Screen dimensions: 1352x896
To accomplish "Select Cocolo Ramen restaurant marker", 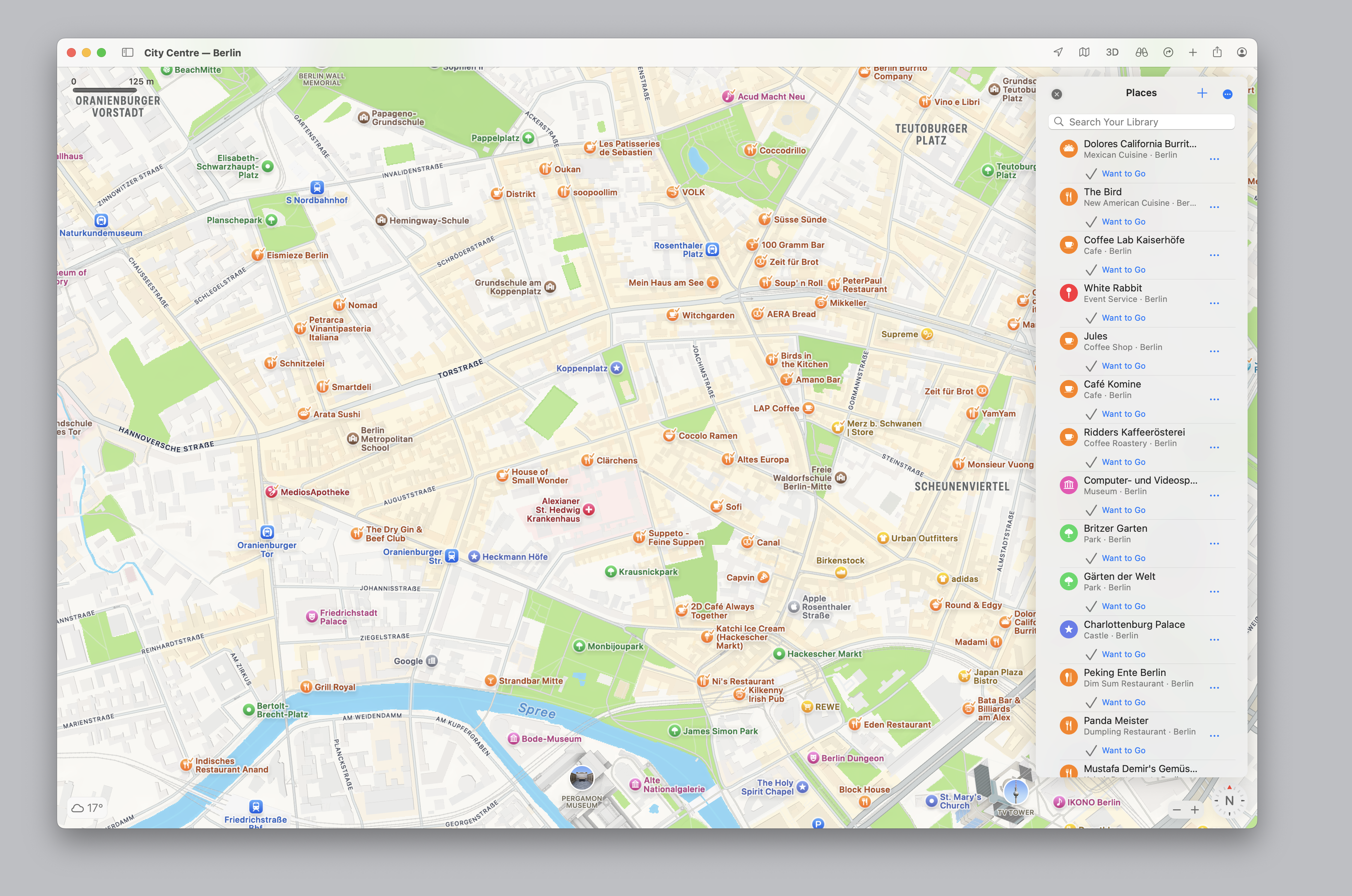I will pos(669,436).
